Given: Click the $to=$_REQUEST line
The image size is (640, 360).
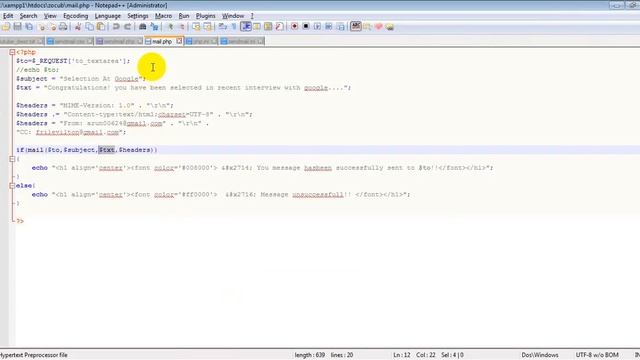Looking at the screenshot, I should pos(73,61).
